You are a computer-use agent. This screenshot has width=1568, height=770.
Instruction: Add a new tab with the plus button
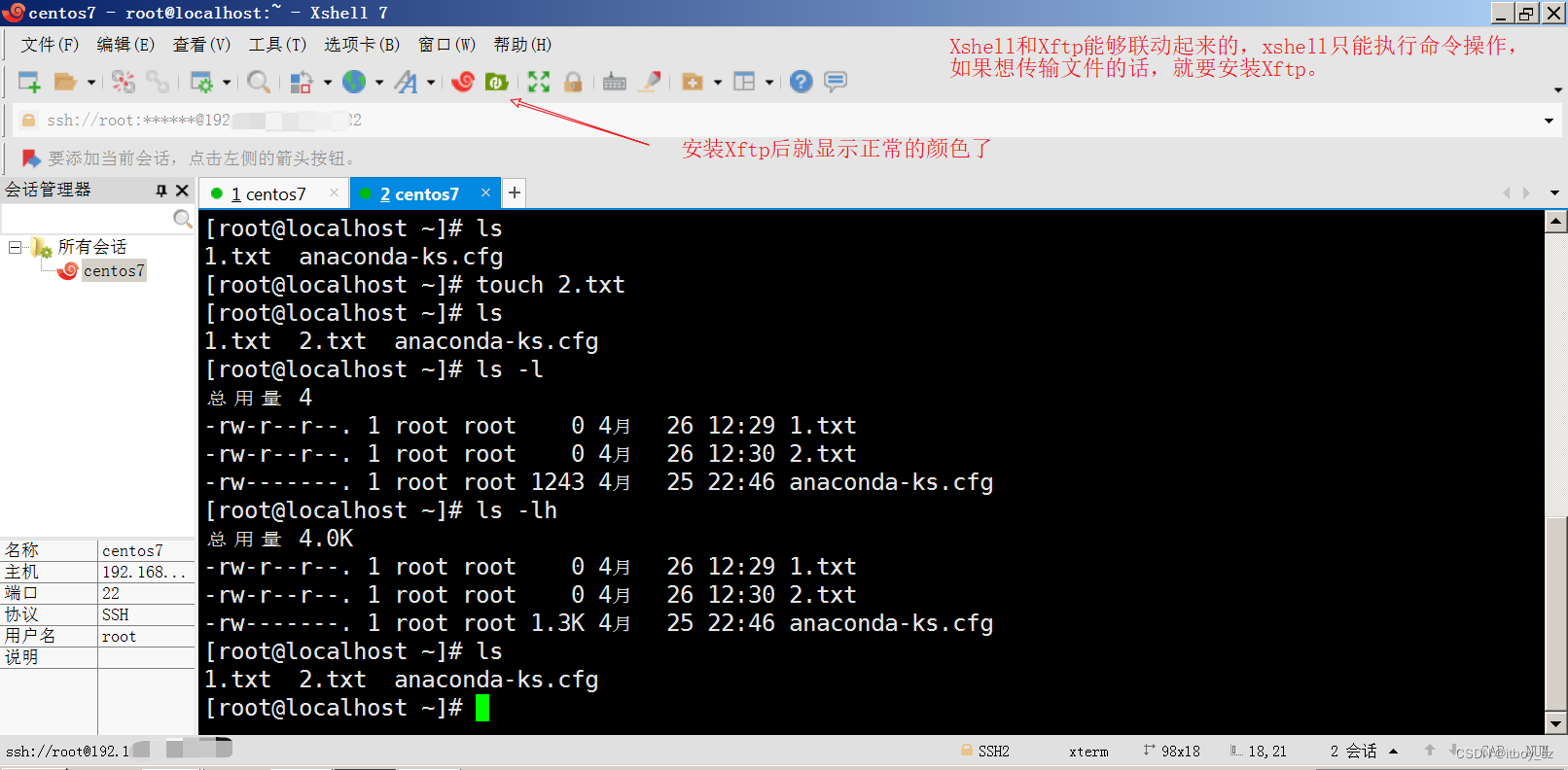[515, 192]
